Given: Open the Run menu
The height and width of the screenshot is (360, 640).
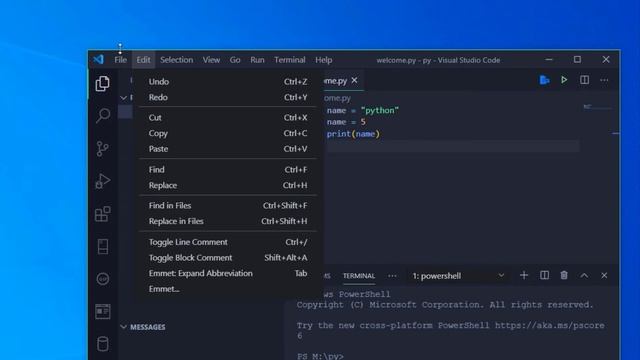Looking at the screenshot, I should 257,60.
